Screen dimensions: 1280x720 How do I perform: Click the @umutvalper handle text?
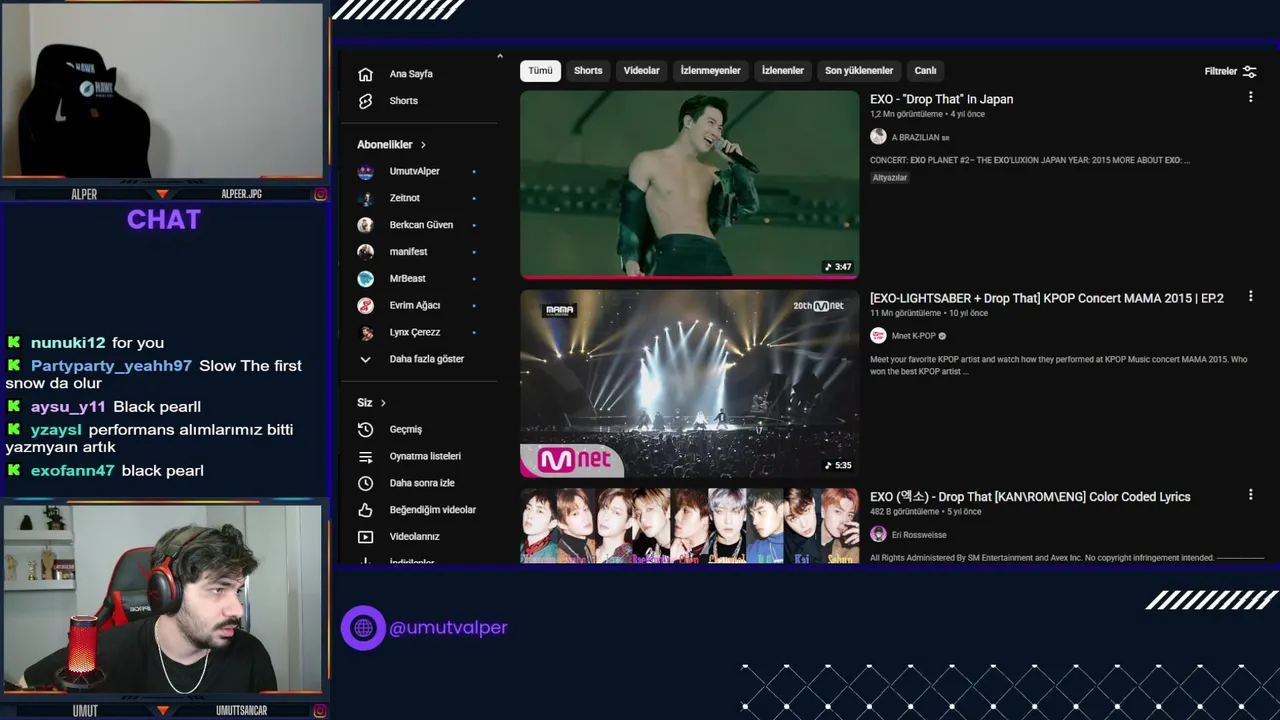point(448,628)
